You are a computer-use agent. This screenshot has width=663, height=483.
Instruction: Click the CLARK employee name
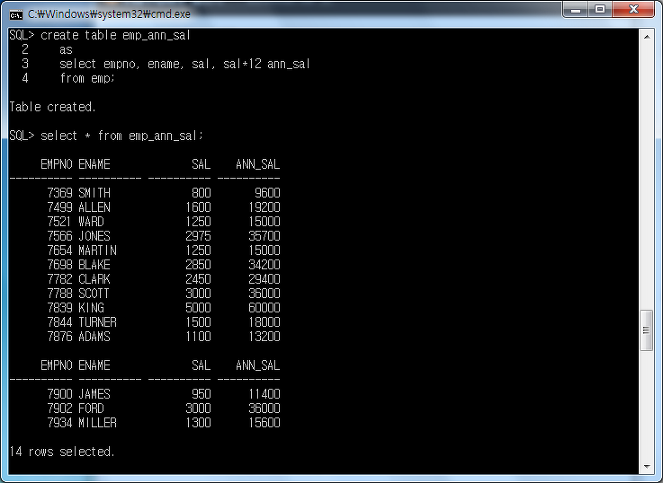pyautogui.click(x=94, y=280)
